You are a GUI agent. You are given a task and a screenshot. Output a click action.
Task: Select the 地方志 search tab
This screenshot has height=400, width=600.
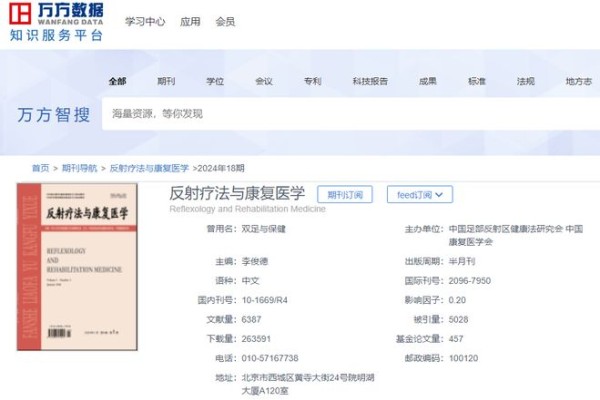pyautogui.click(x=579, y=81)
